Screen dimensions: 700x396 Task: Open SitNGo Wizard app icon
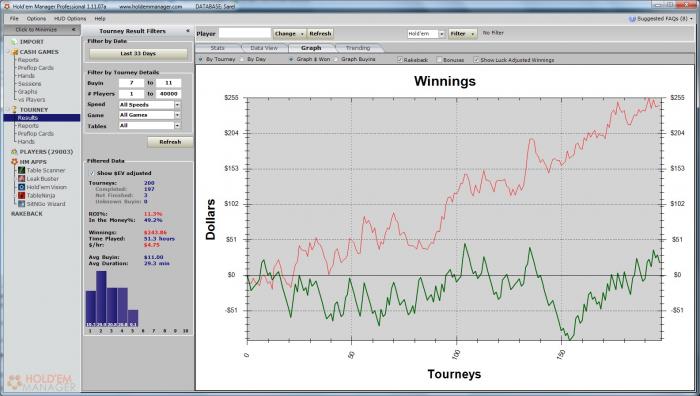(21, 204)
